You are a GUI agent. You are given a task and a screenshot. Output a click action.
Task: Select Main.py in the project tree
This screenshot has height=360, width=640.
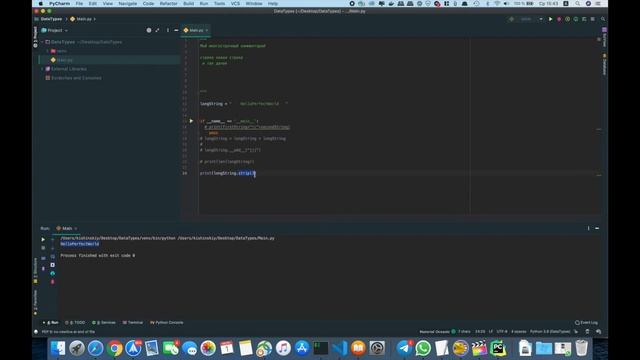click(x=64, y=60)
